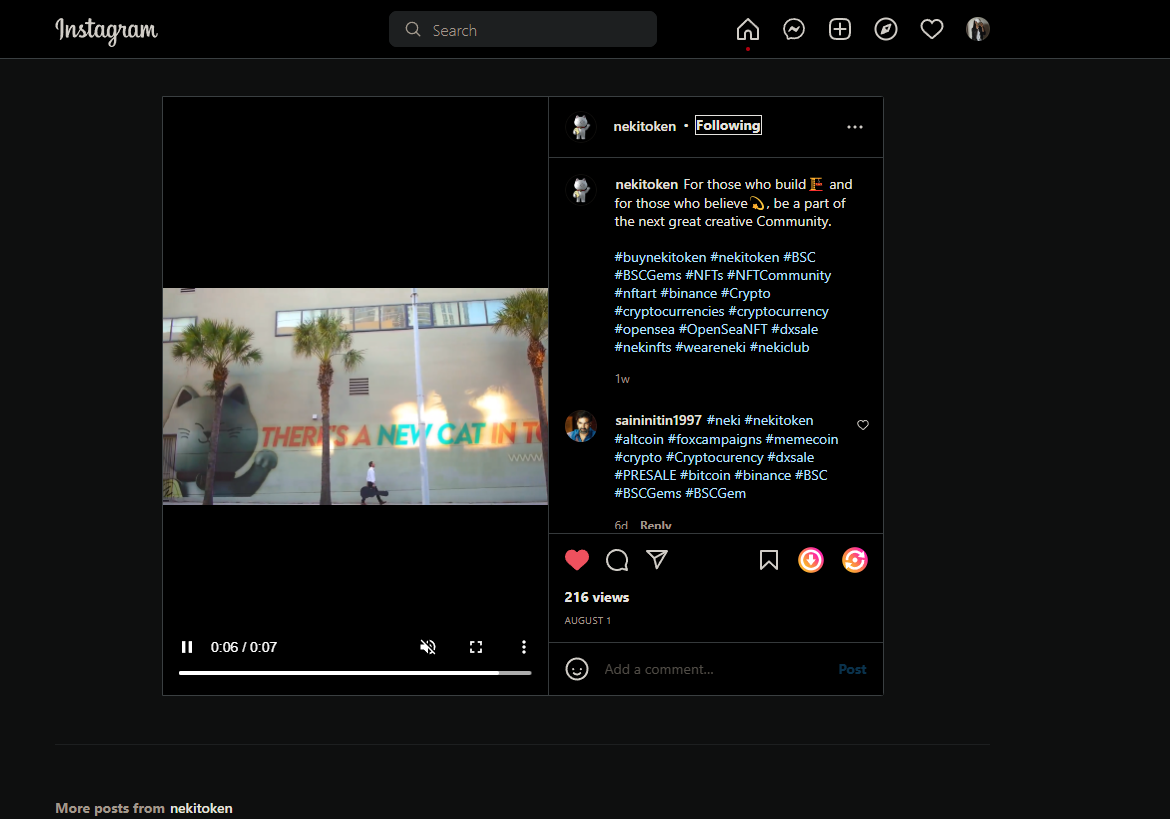Open the #foxcampaigns hashtag in comment
This screenshot has height=819, width=1170.
tap(714, 439)
